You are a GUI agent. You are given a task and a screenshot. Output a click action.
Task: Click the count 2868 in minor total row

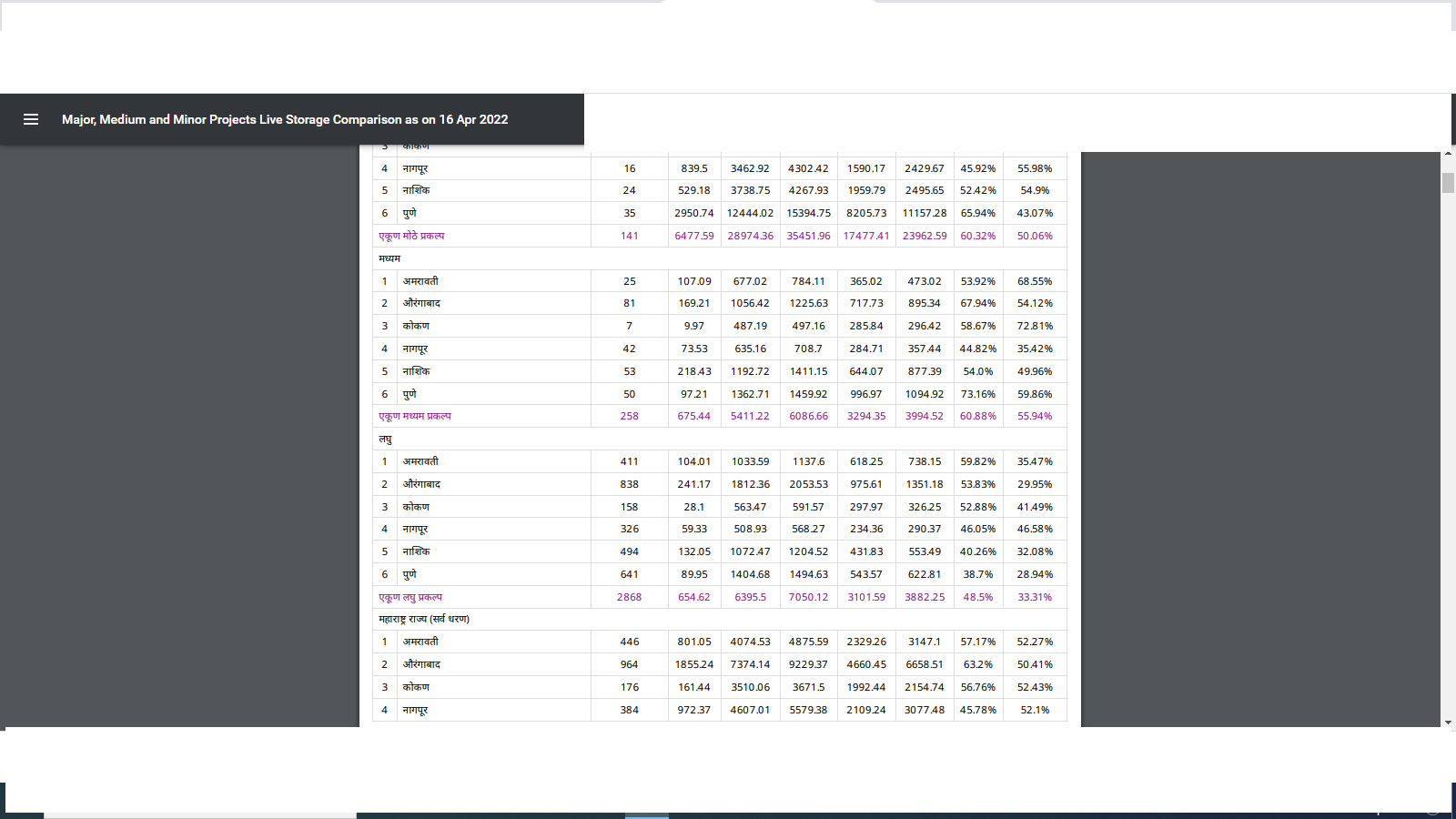coord(629,597)
